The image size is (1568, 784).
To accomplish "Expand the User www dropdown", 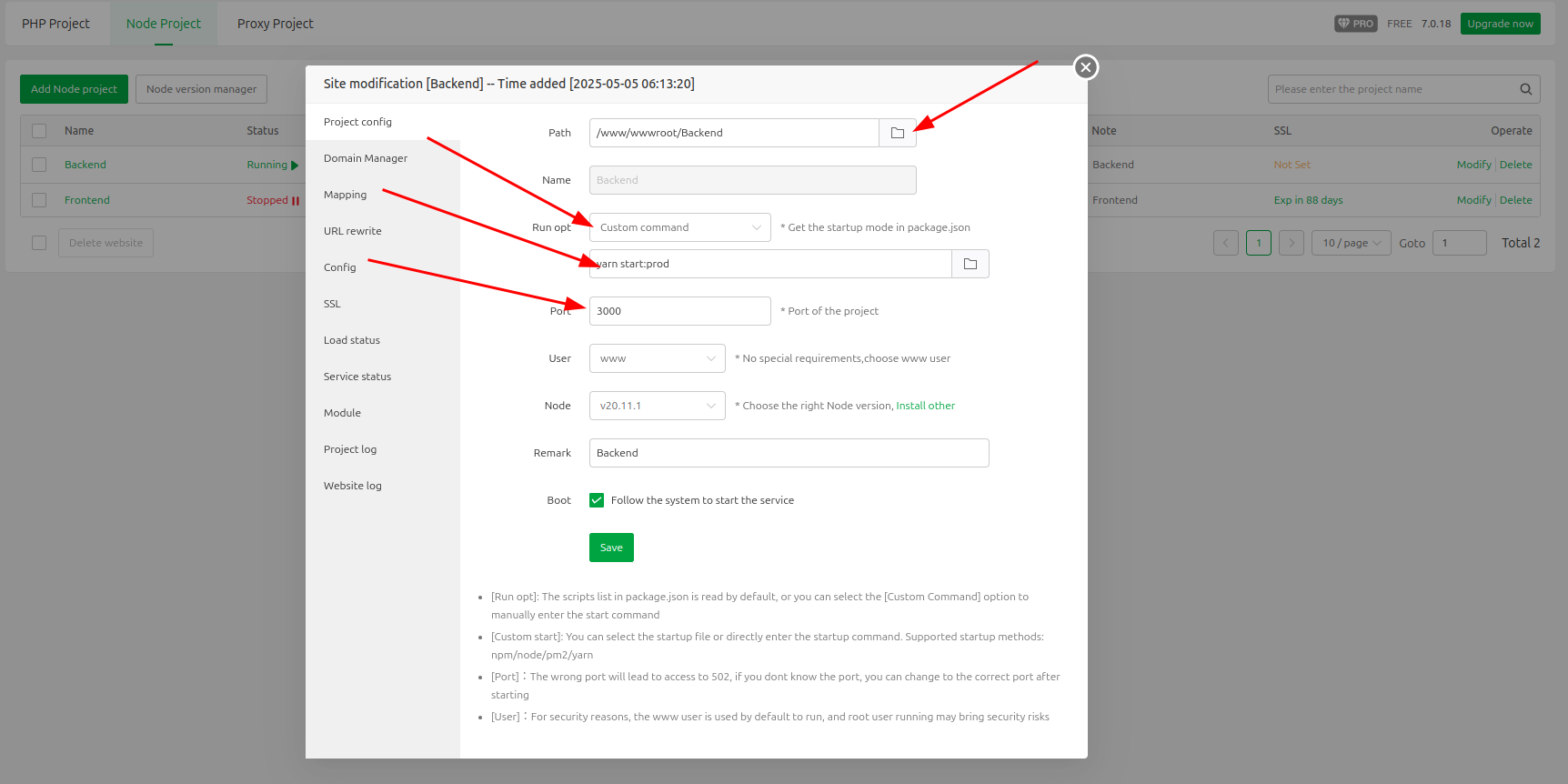I will point(657,358).
